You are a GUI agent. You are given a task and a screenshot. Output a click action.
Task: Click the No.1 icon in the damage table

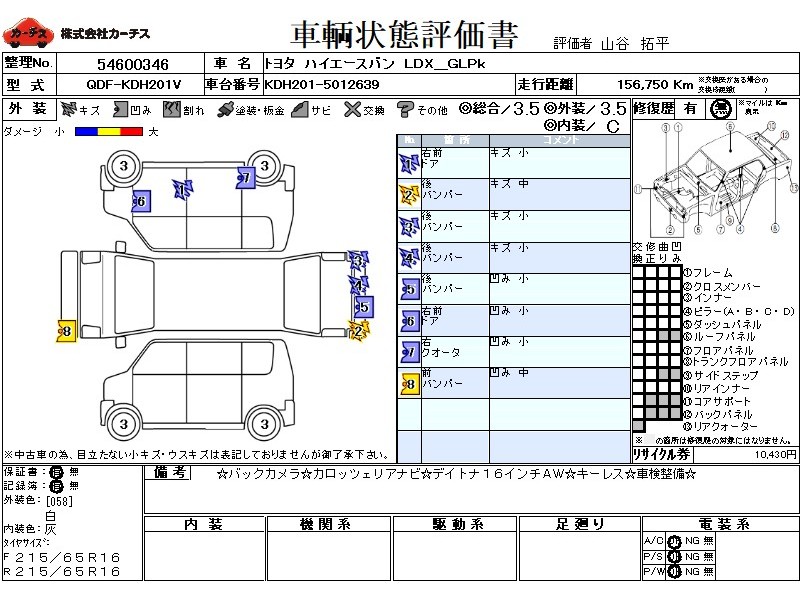click(409, 164)
